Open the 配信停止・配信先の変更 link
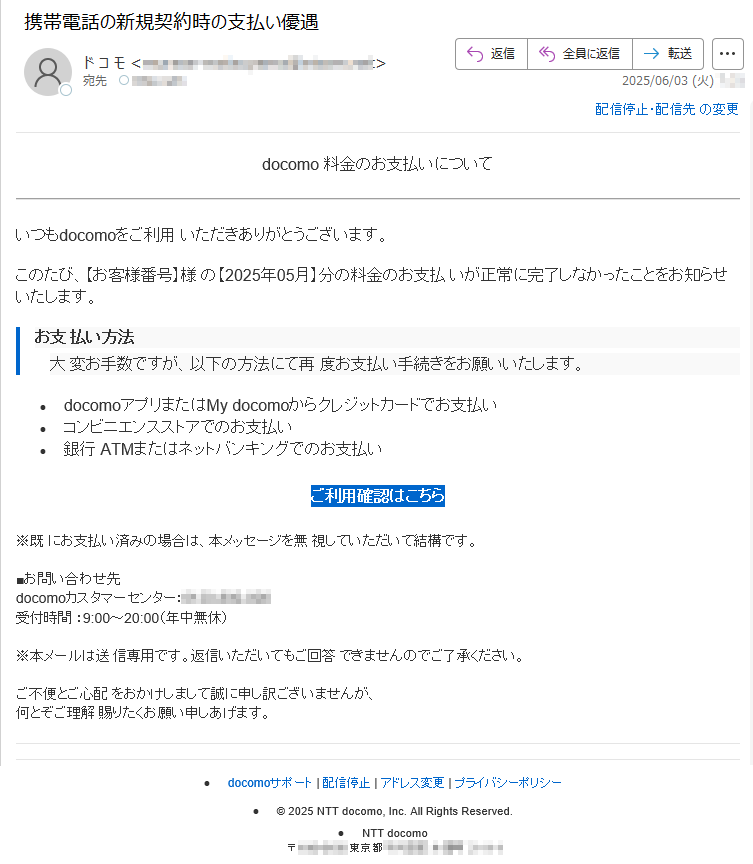753x864 pixels. pos(667,109)
